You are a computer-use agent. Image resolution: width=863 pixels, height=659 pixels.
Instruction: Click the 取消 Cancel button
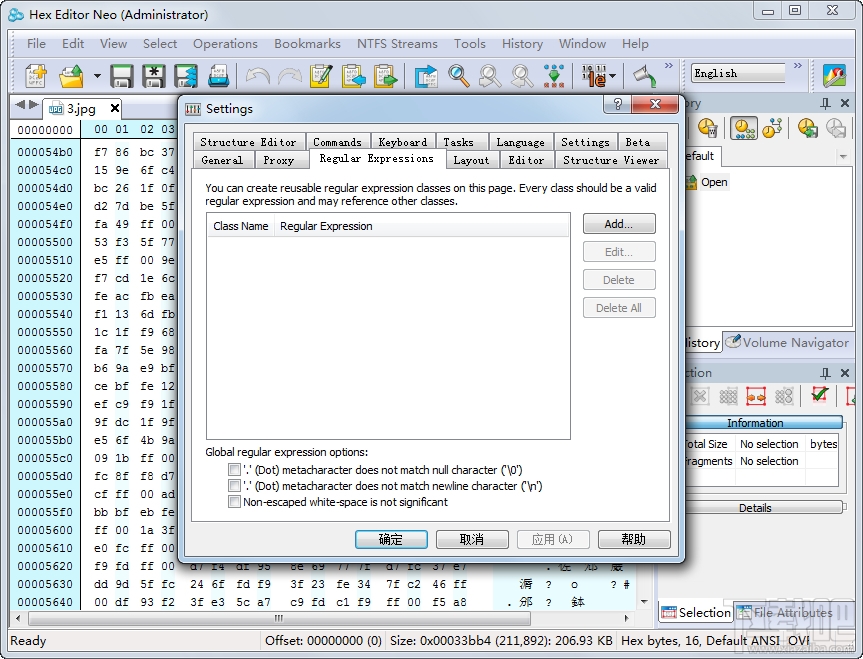(472, 539)
